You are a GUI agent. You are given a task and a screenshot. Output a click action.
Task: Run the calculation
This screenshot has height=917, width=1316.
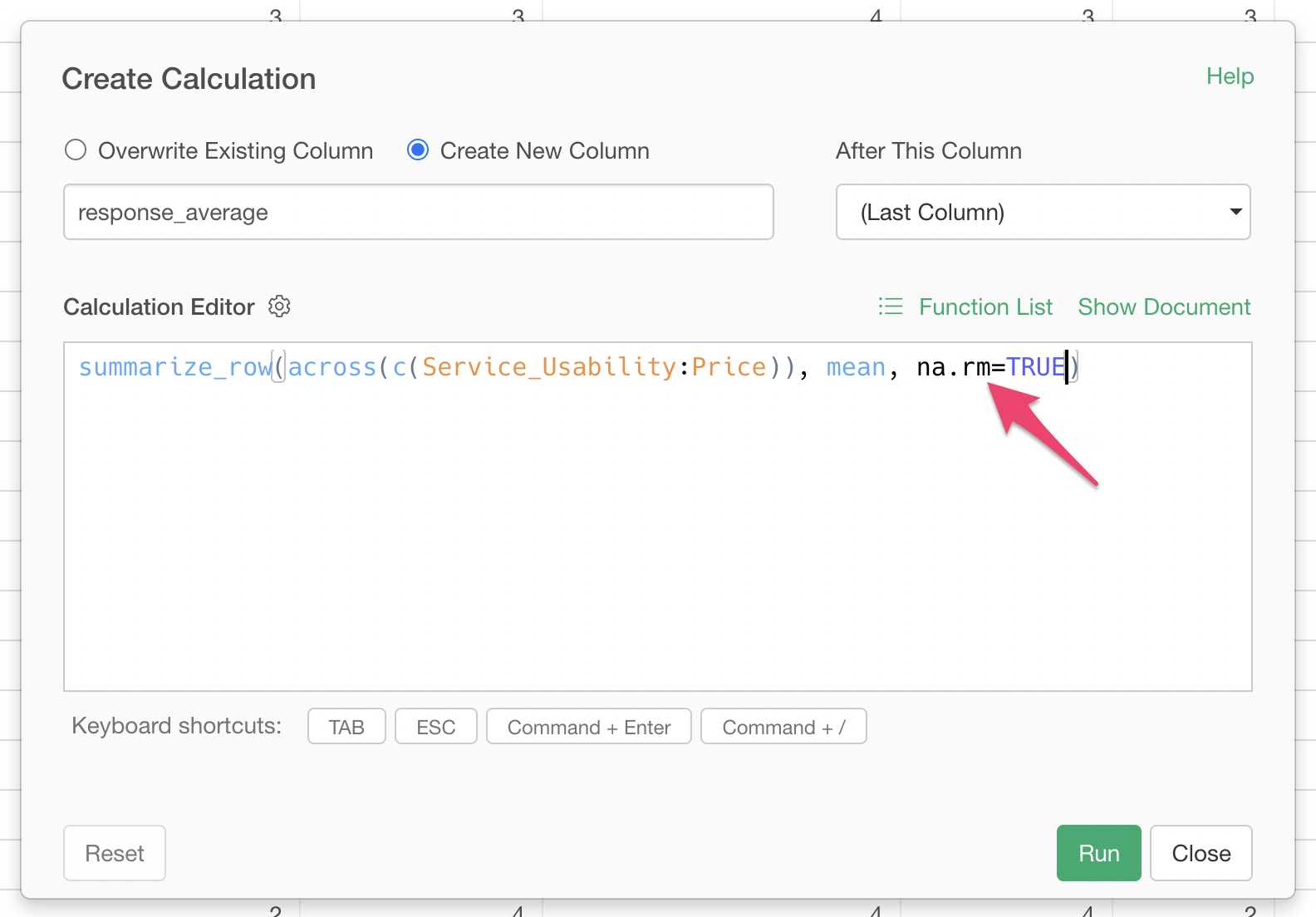(x=1098, y=853)
